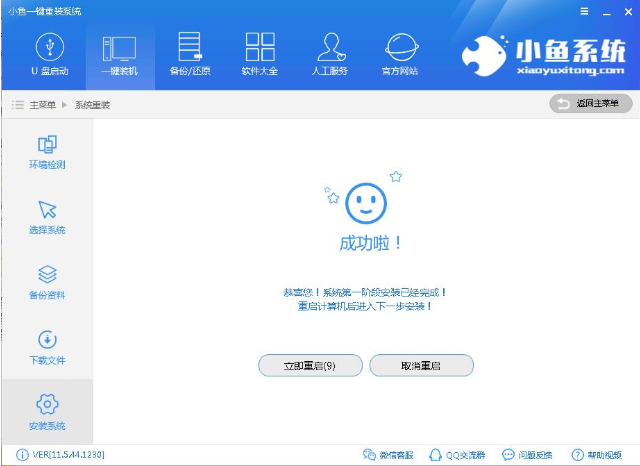
Task: Open the QQ交流群 chat group link
Action: point(458,455)
